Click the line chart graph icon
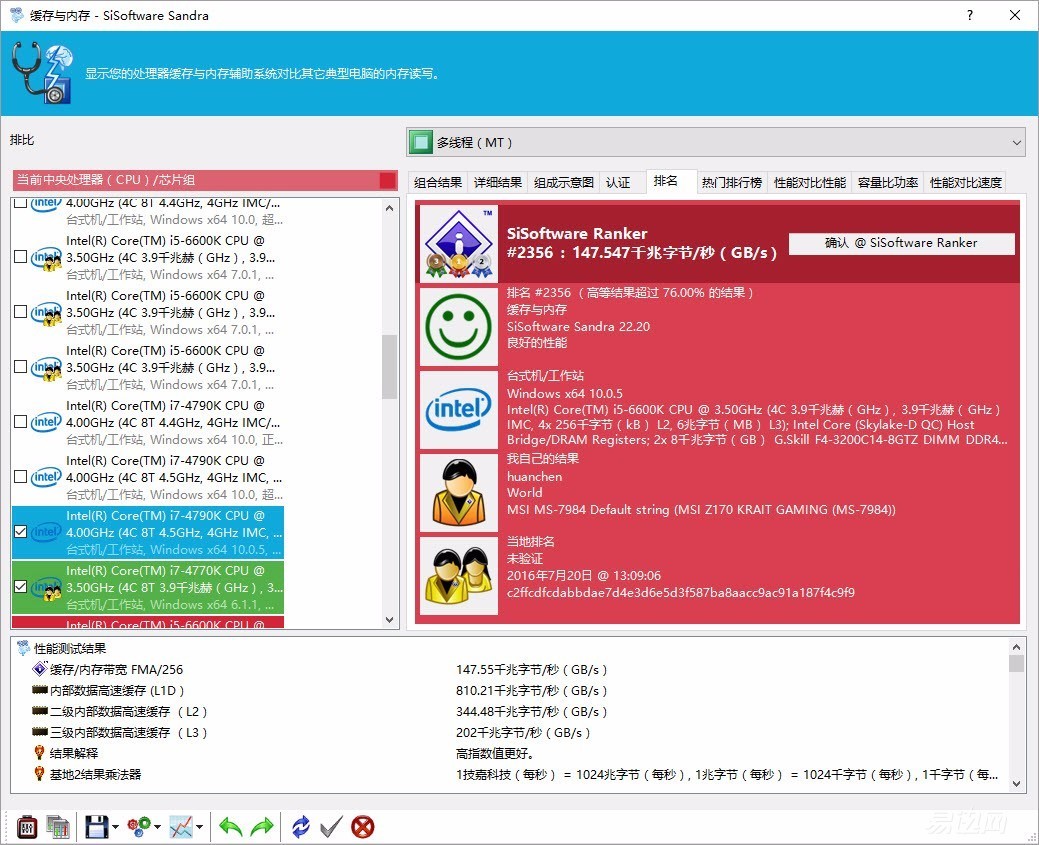The image size is (1039, 845). [x=181, y=827]
